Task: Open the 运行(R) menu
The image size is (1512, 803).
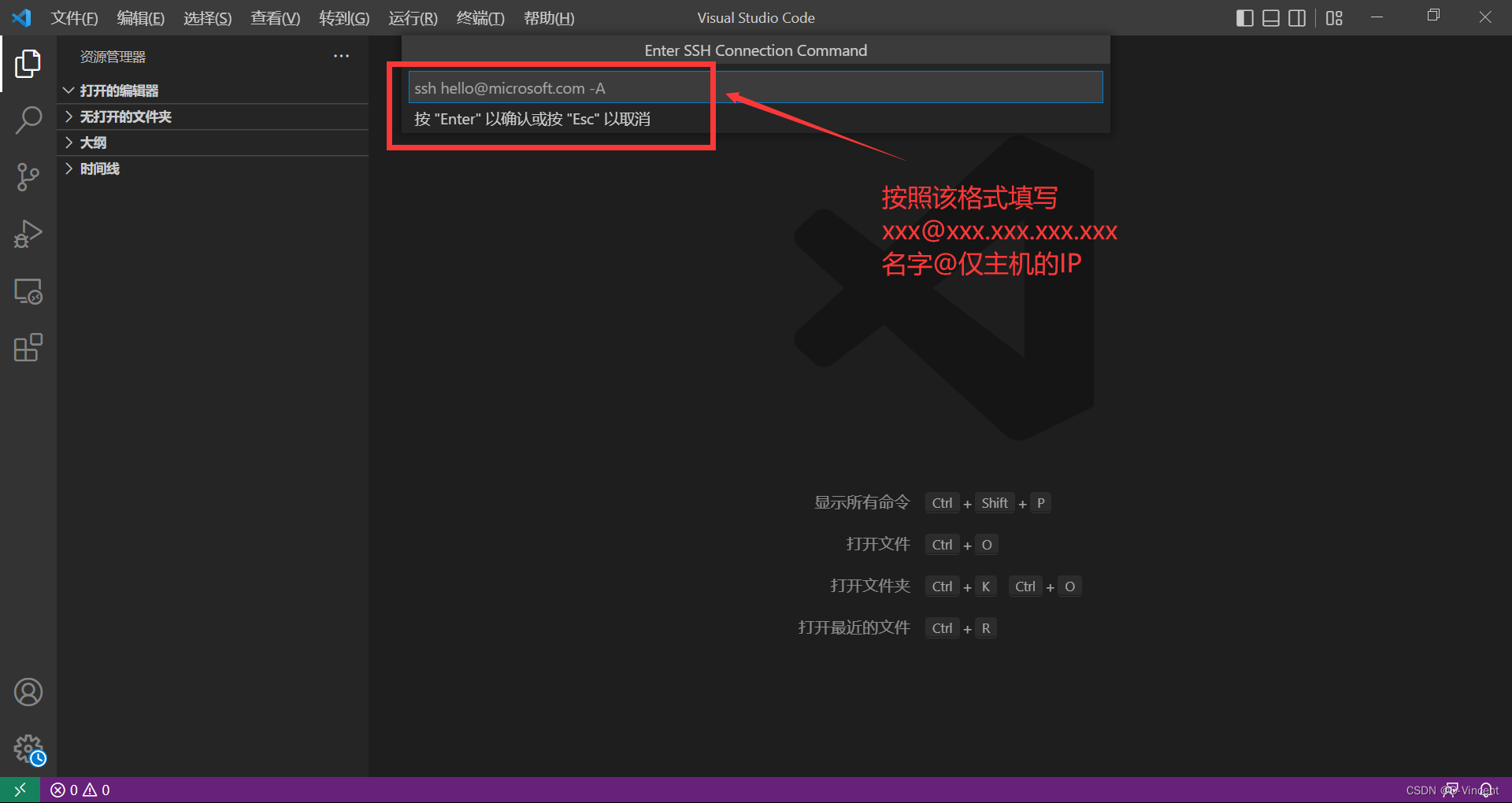Action: point(413,17)
